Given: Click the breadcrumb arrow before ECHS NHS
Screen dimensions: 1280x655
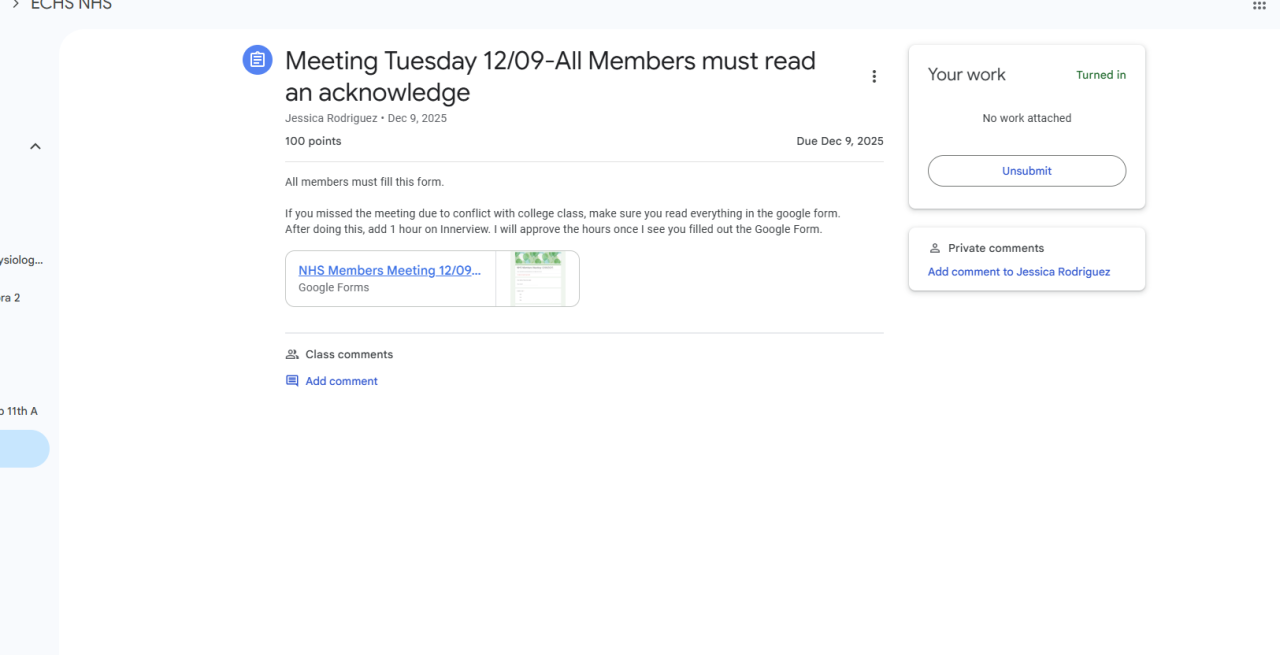Looking at the screenshot, I should (x=15, y=5).
